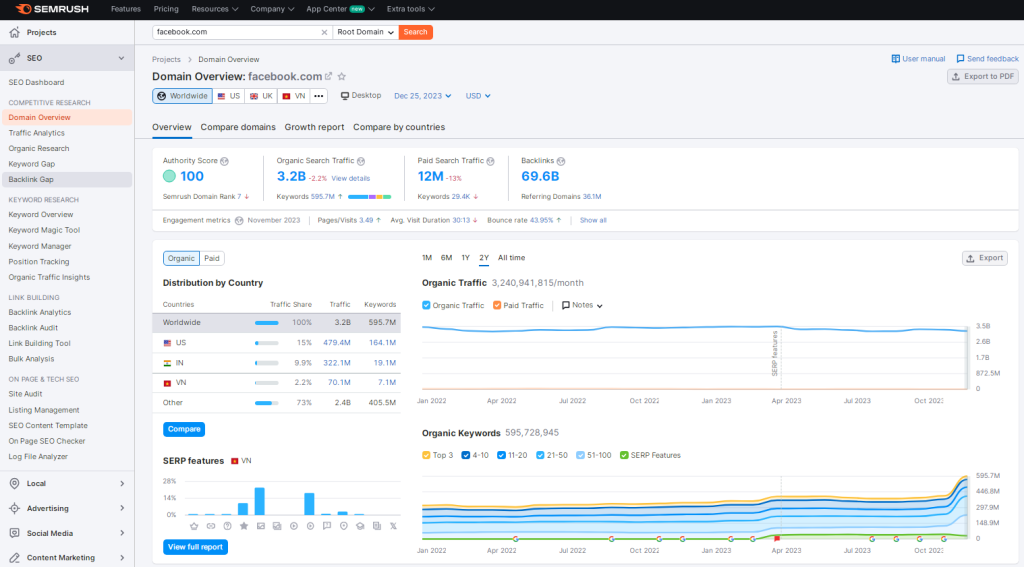Click green Authority Score circle
The height and width of the screenshot is (567, 1024).
click(169, 176)
